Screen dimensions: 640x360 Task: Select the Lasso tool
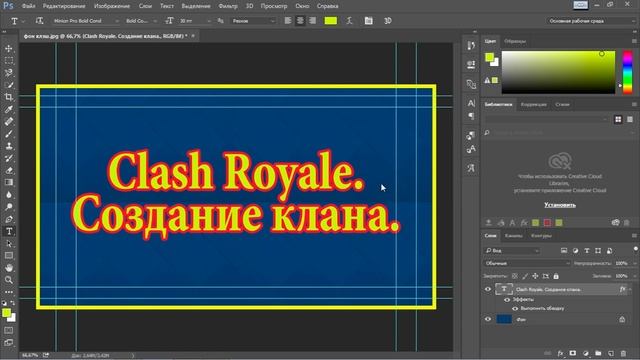(9, 73)
